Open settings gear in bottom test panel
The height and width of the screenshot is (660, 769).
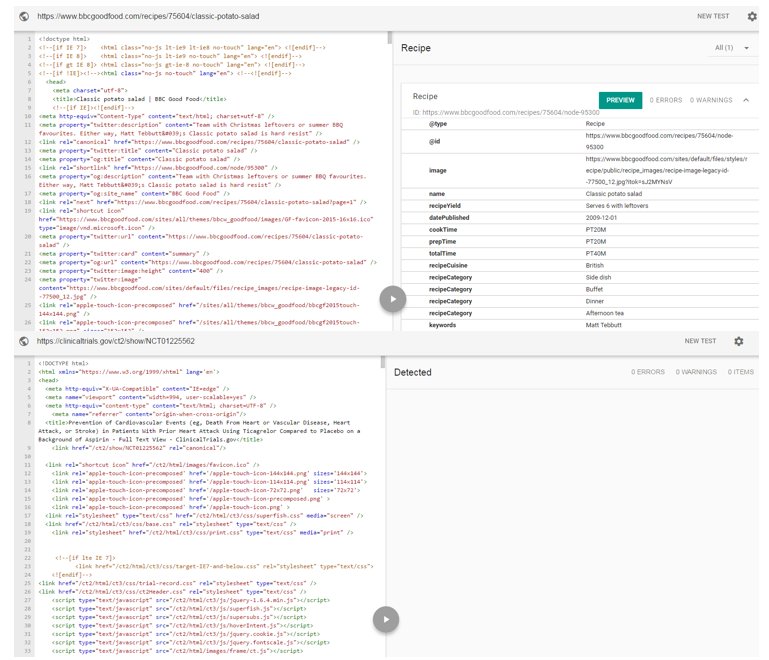[x=739, y=341]
